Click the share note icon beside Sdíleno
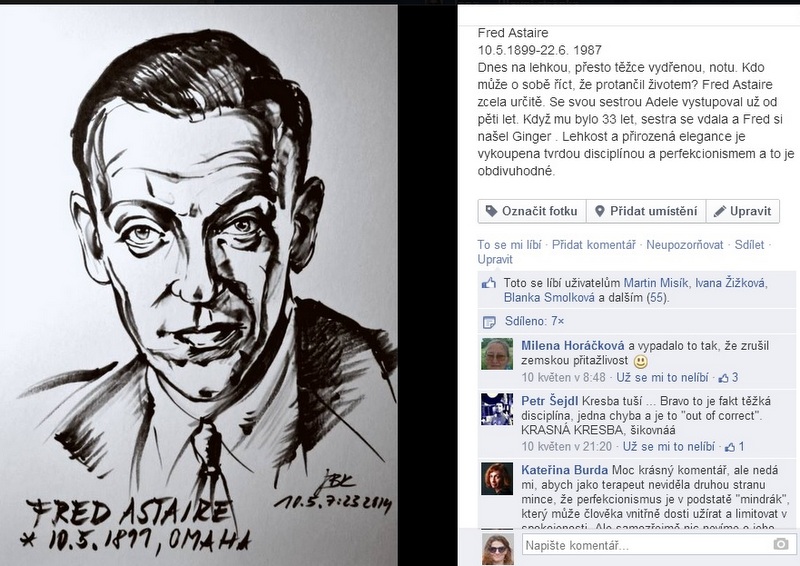 489,322
